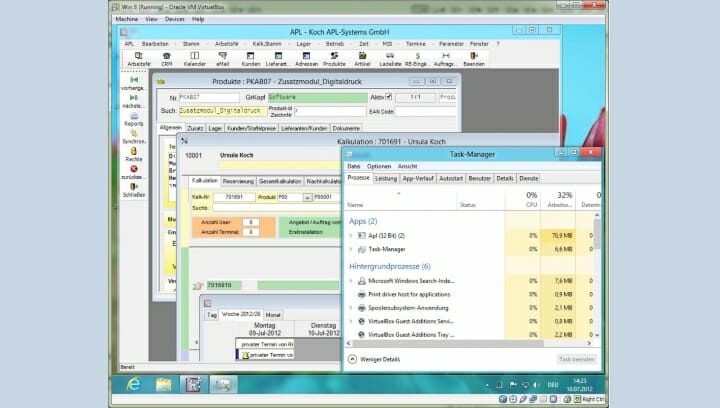
Task: Expand VirtualBox Guest Additions Service entry
Action: 351,321
